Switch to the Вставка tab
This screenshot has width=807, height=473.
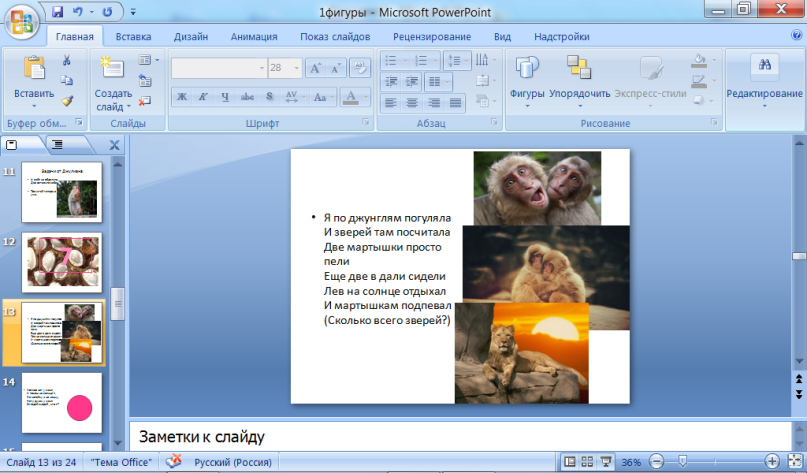tap(133, 37)
